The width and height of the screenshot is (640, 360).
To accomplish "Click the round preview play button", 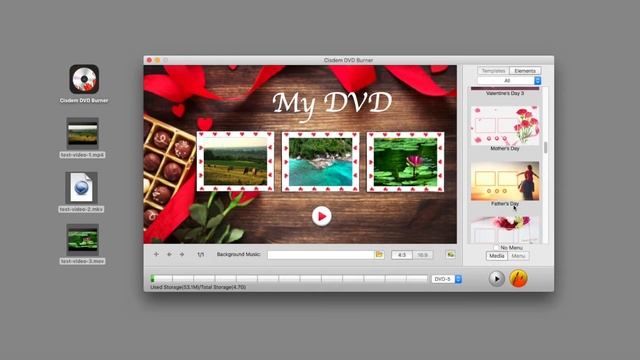I will [x=497, y=279].
